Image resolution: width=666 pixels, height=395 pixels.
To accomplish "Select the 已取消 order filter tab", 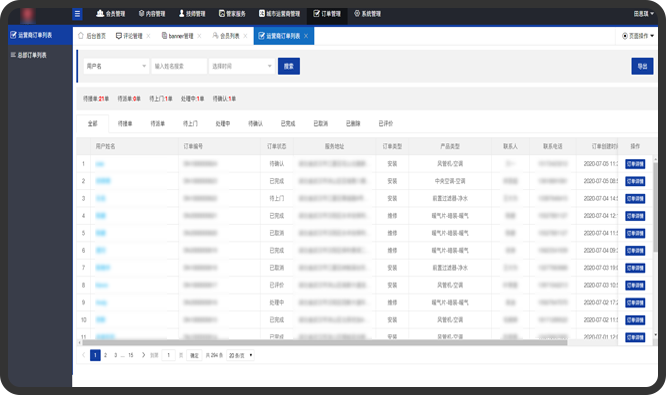I will (321, 124).
